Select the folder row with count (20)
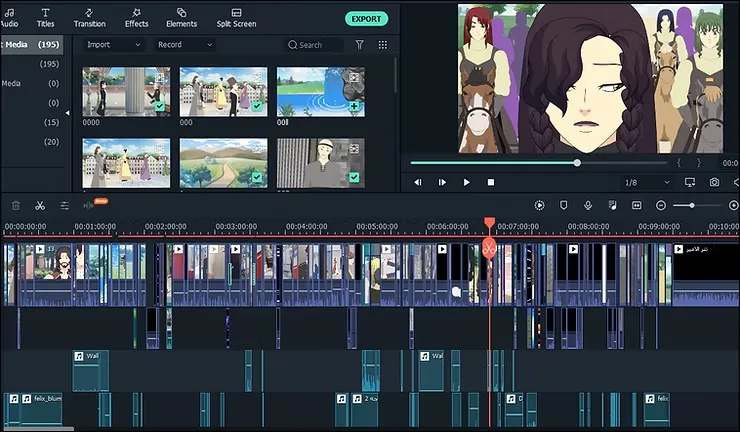 pyautogui.click(x=31, y=142)
